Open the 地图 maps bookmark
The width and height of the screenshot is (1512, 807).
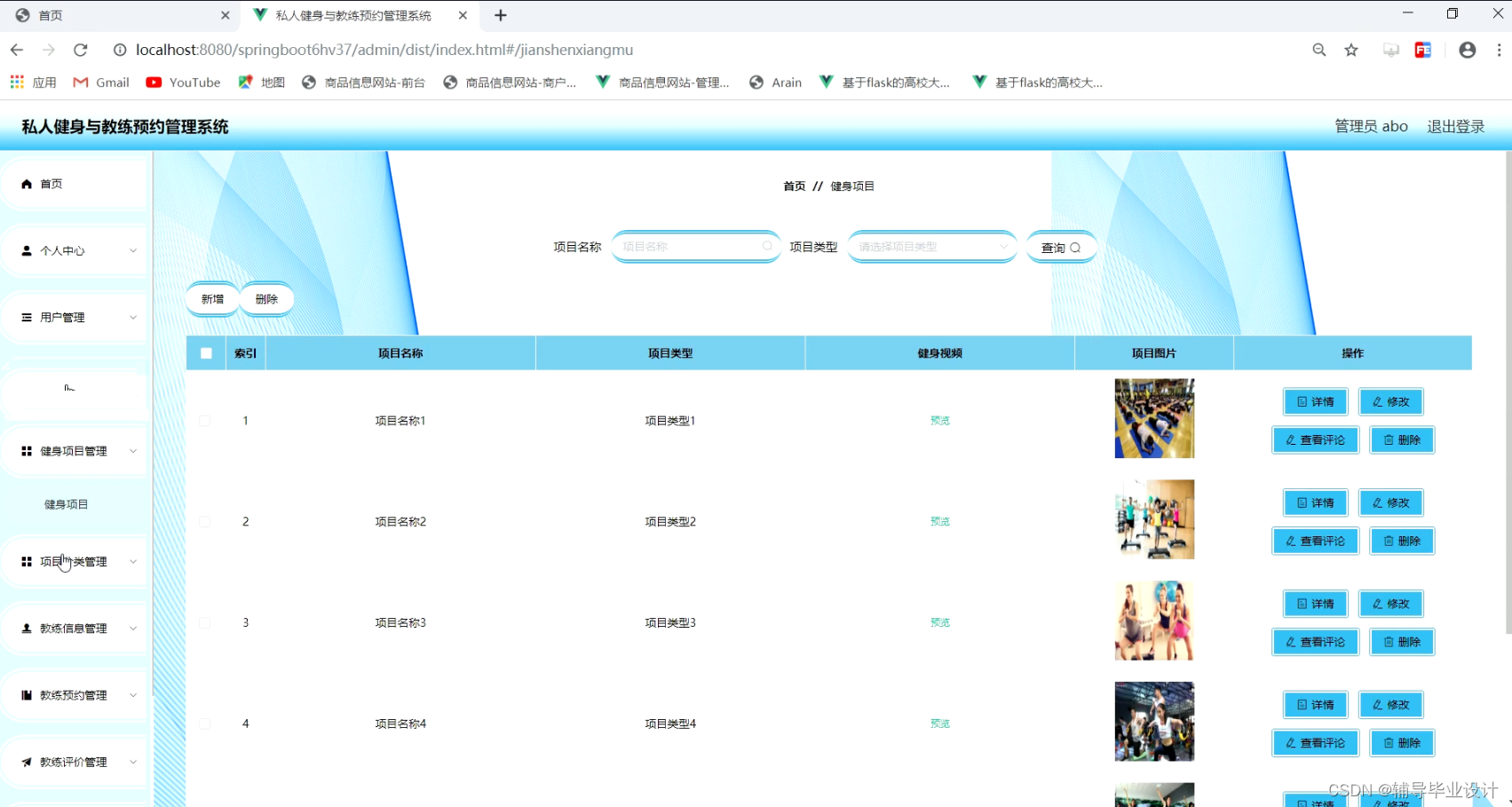[x=262, y=83]
